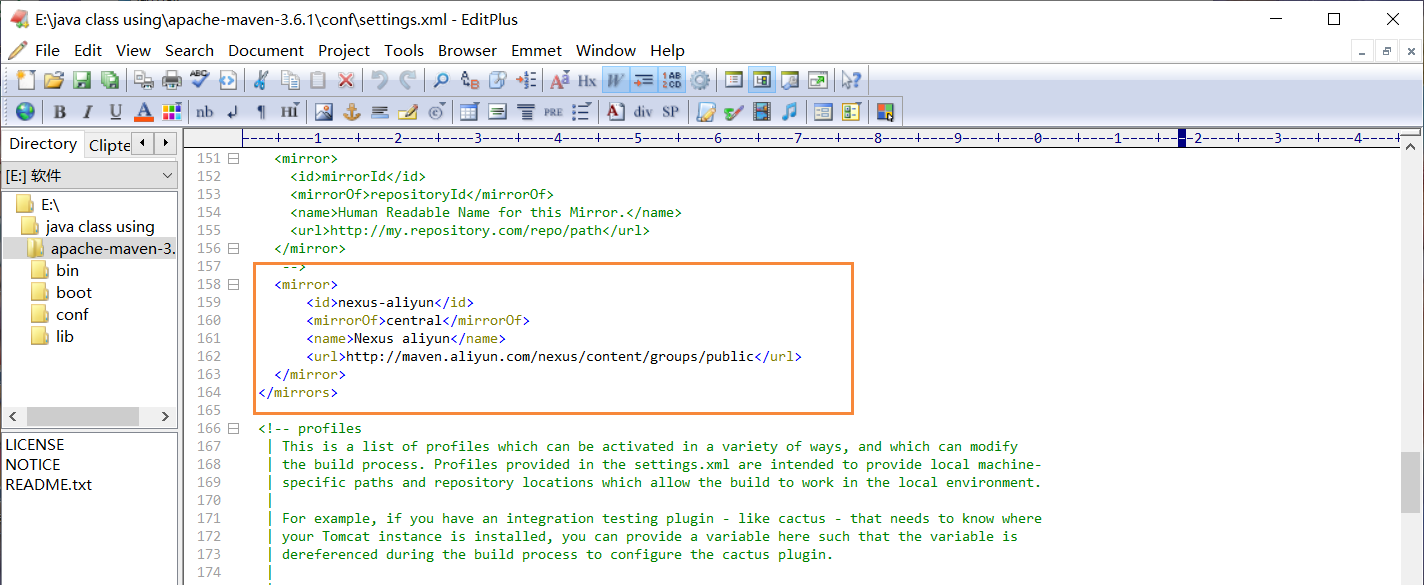Toggle auto indent icon
Image resolution: width=1424 pixels, height=585 pixels.
coord(643,80)
